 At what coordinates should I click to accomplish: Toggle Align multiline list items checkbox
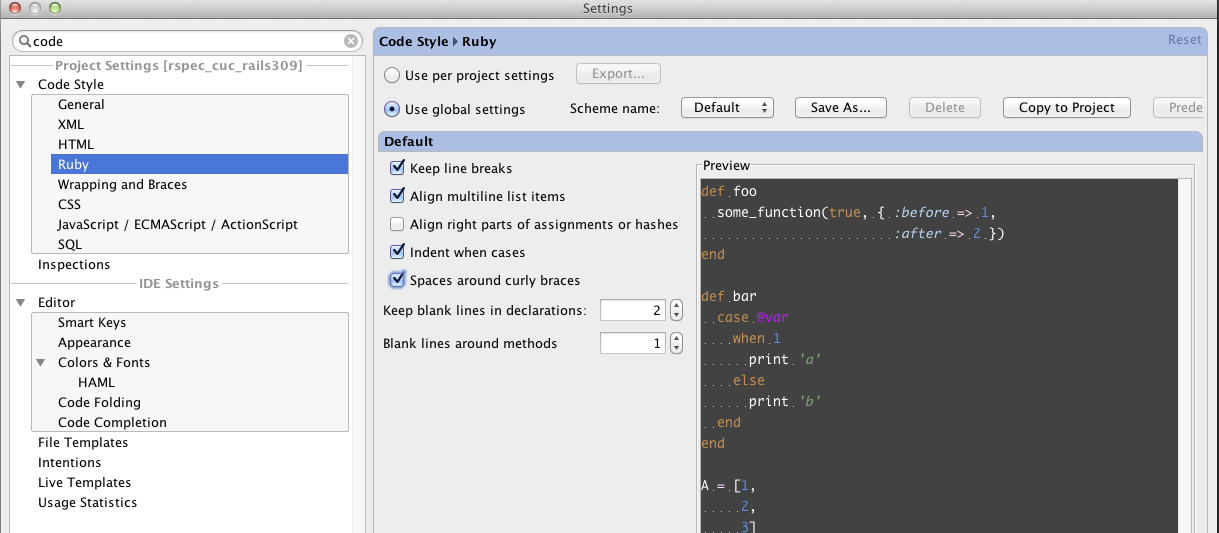click(398, 196)
